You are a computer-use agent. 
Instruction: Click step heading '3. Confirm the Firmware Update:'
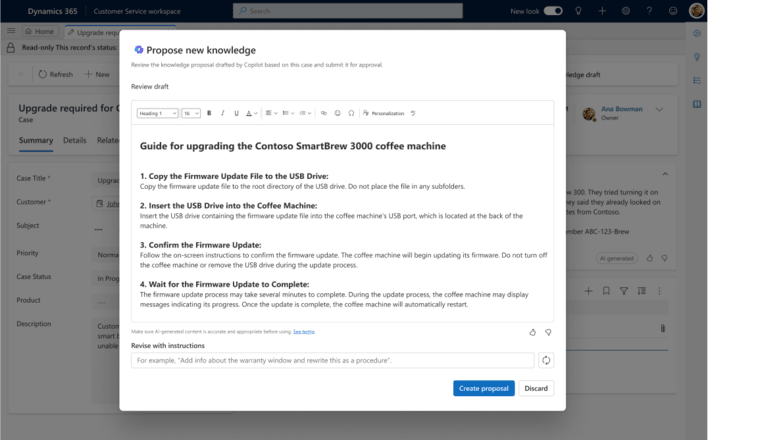click(201, 245)
